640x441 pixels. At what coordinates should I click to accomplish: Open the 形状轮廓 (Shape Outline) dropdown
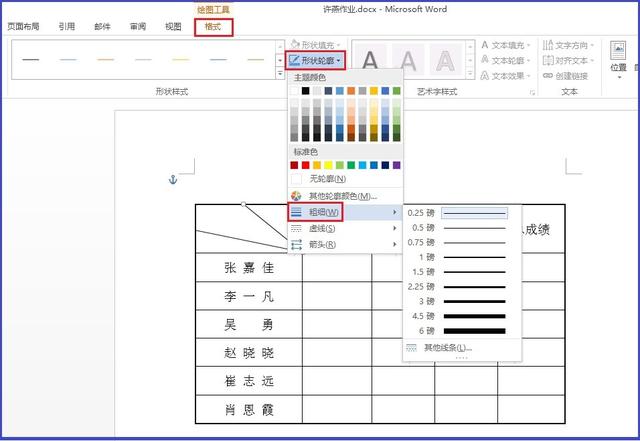click(x=318, y=61)
